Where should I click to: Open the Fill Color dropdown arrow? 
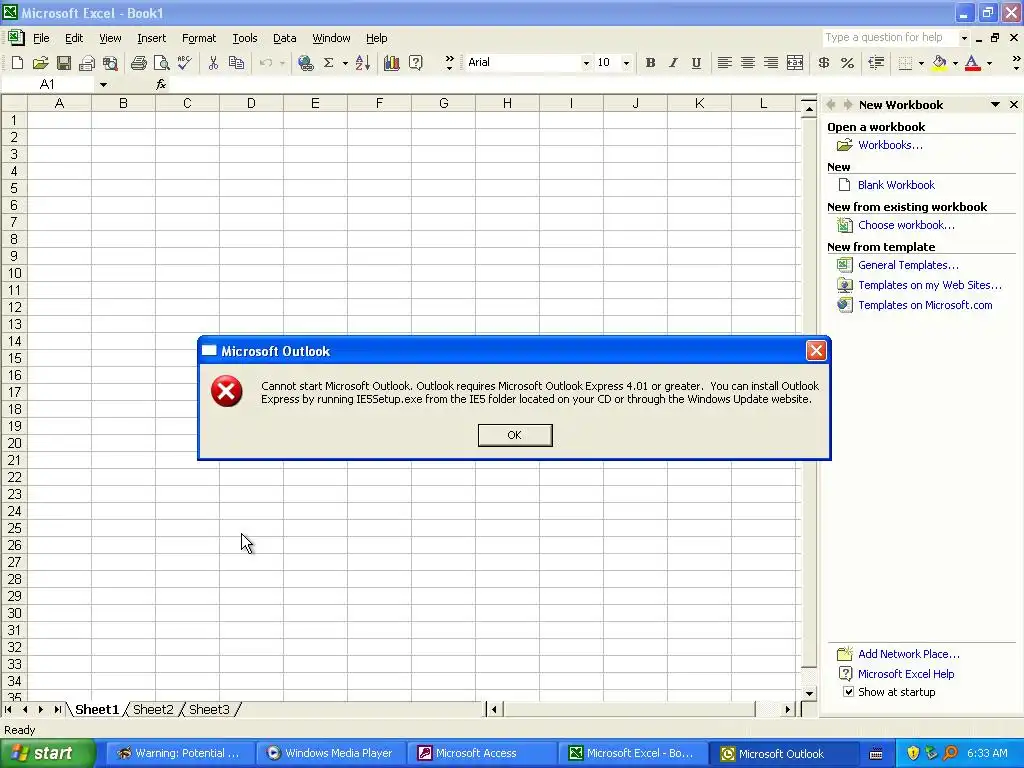[x=955, y=63]
